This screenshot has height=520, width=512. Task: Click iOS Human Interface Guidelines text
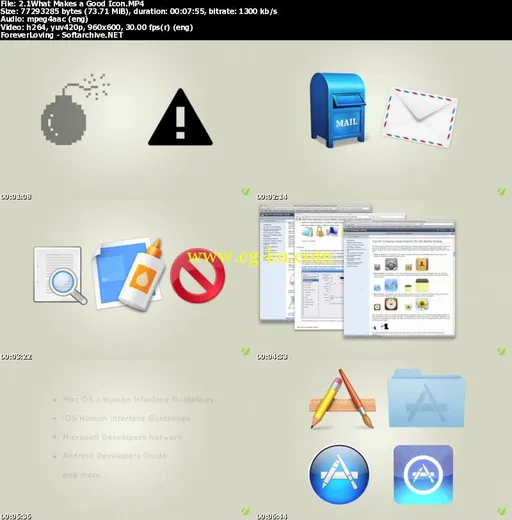(x=126, y=418)
